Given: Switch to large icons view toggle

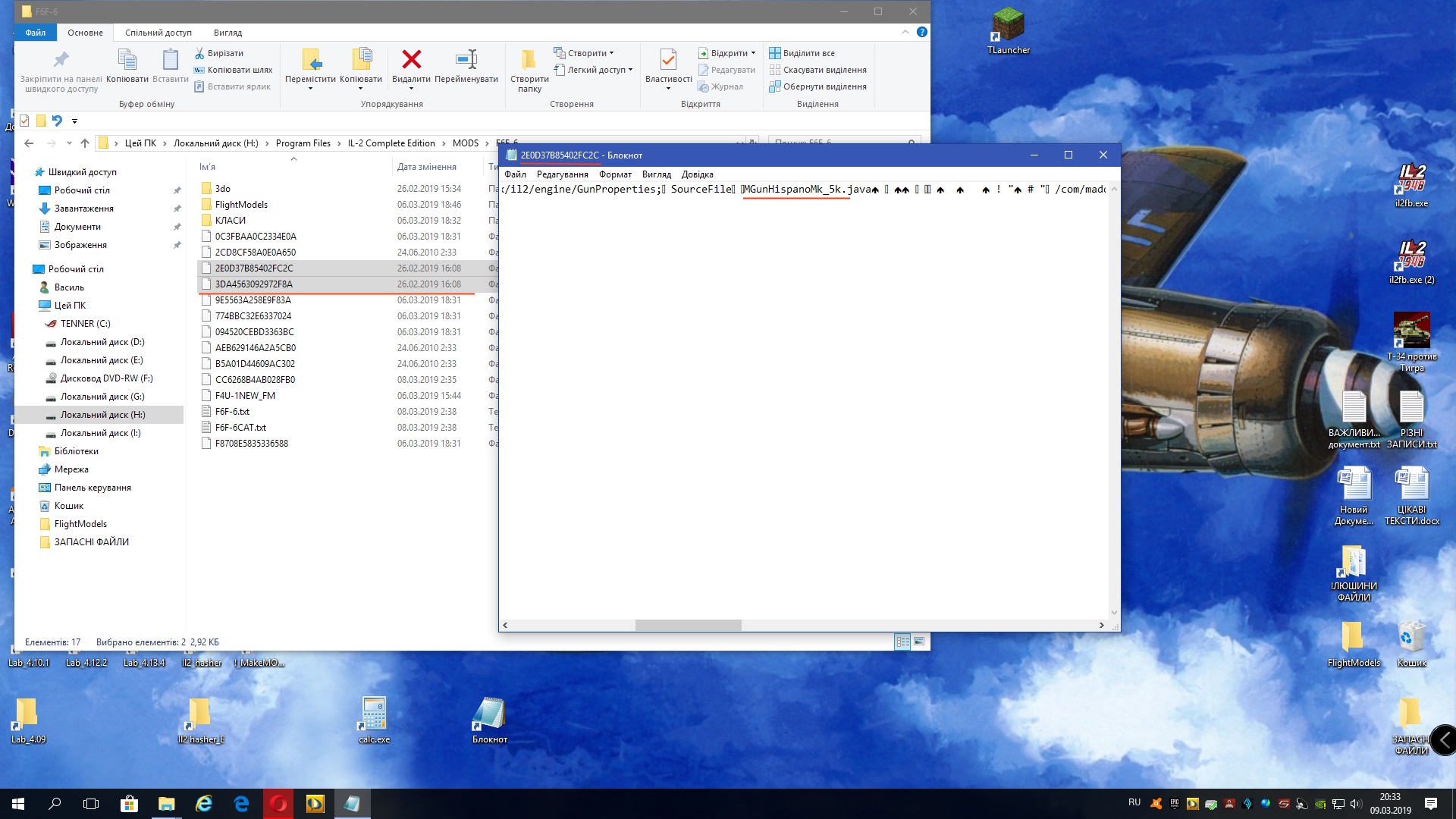Looking at the screenshot, I should 919,642.
